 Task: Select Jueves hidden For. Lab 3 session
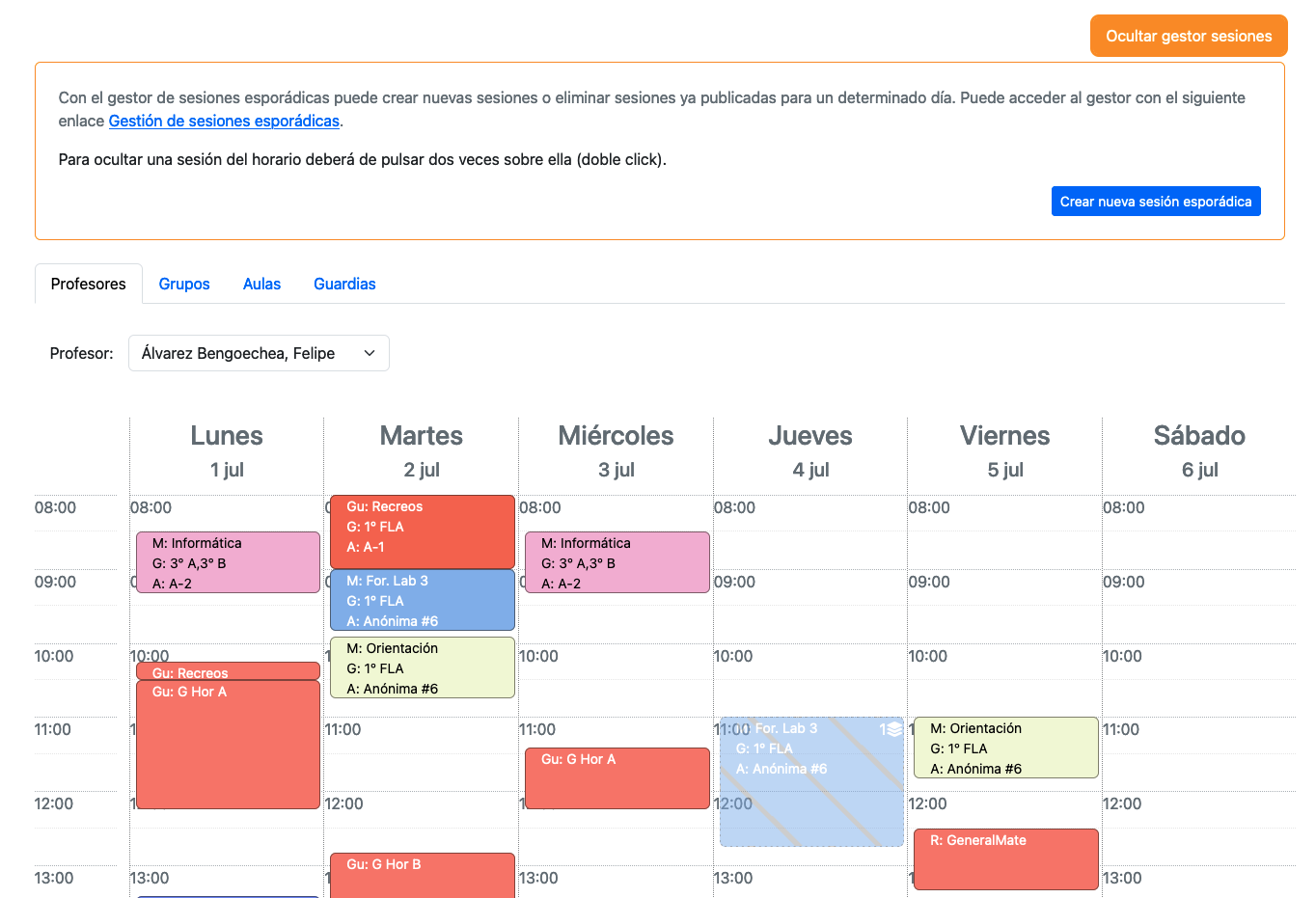point(812,781)
